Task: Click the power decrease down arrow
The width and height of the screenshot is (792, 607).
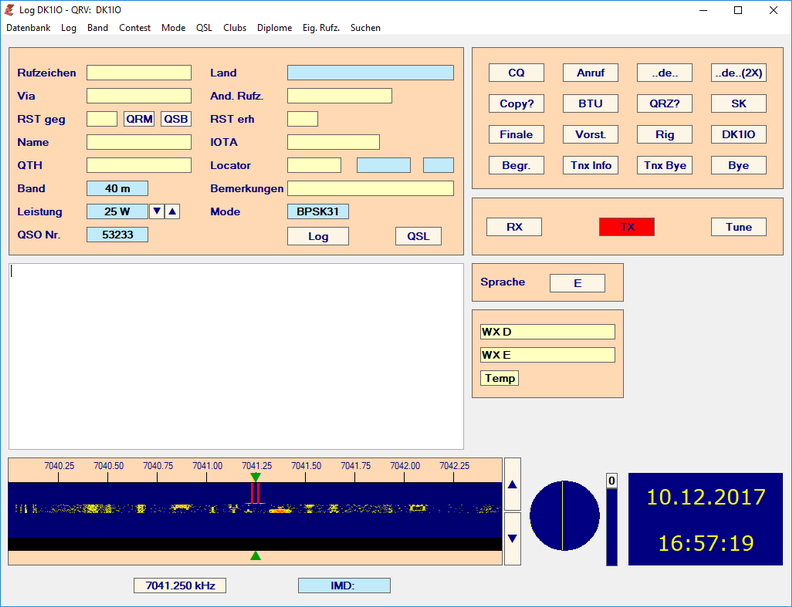Action: tap(156, 211)
